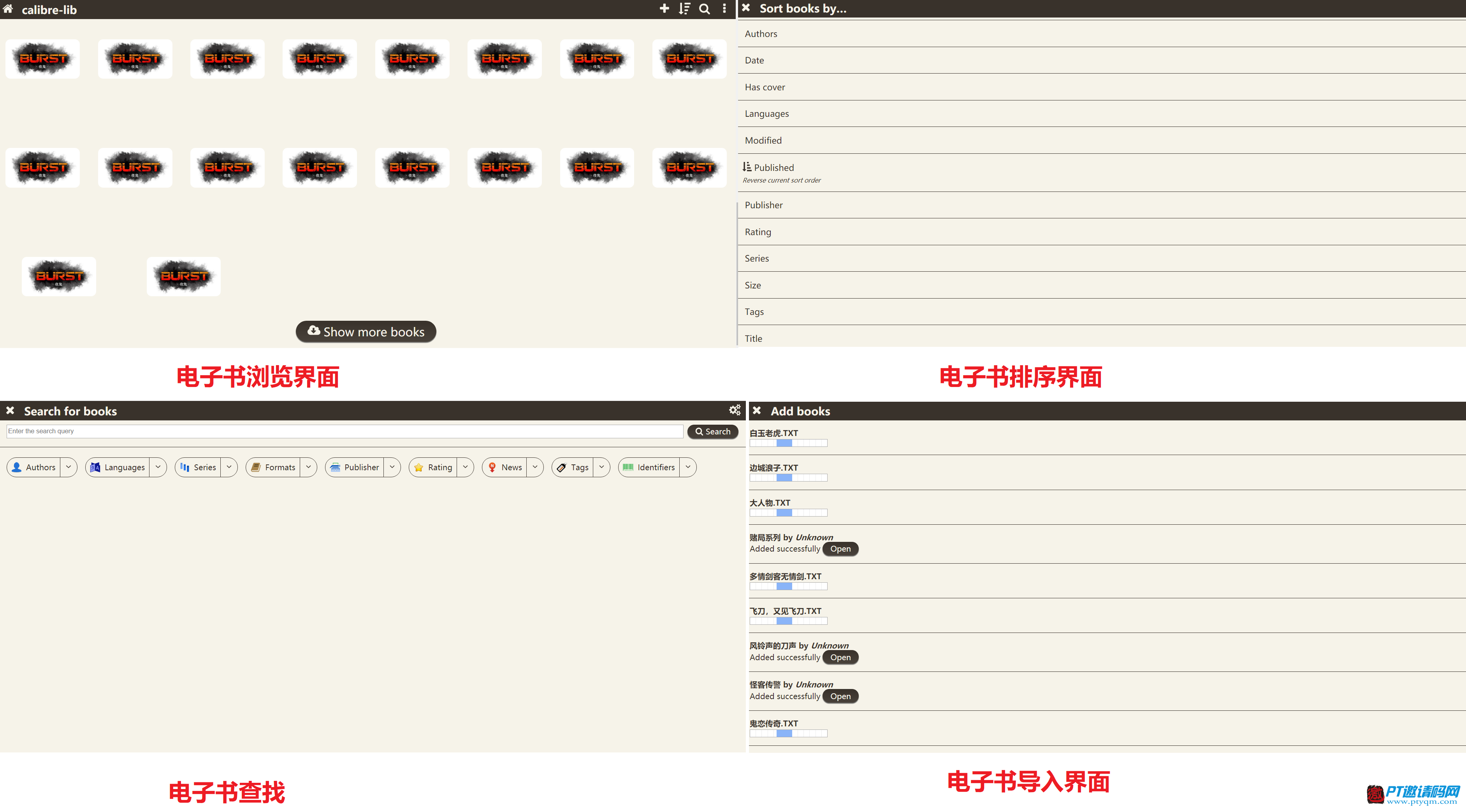This screenshot has height=812, width=1466.
Task: Expand the Rating filter dropdown arrow
Action: click(x=465, y=467)
